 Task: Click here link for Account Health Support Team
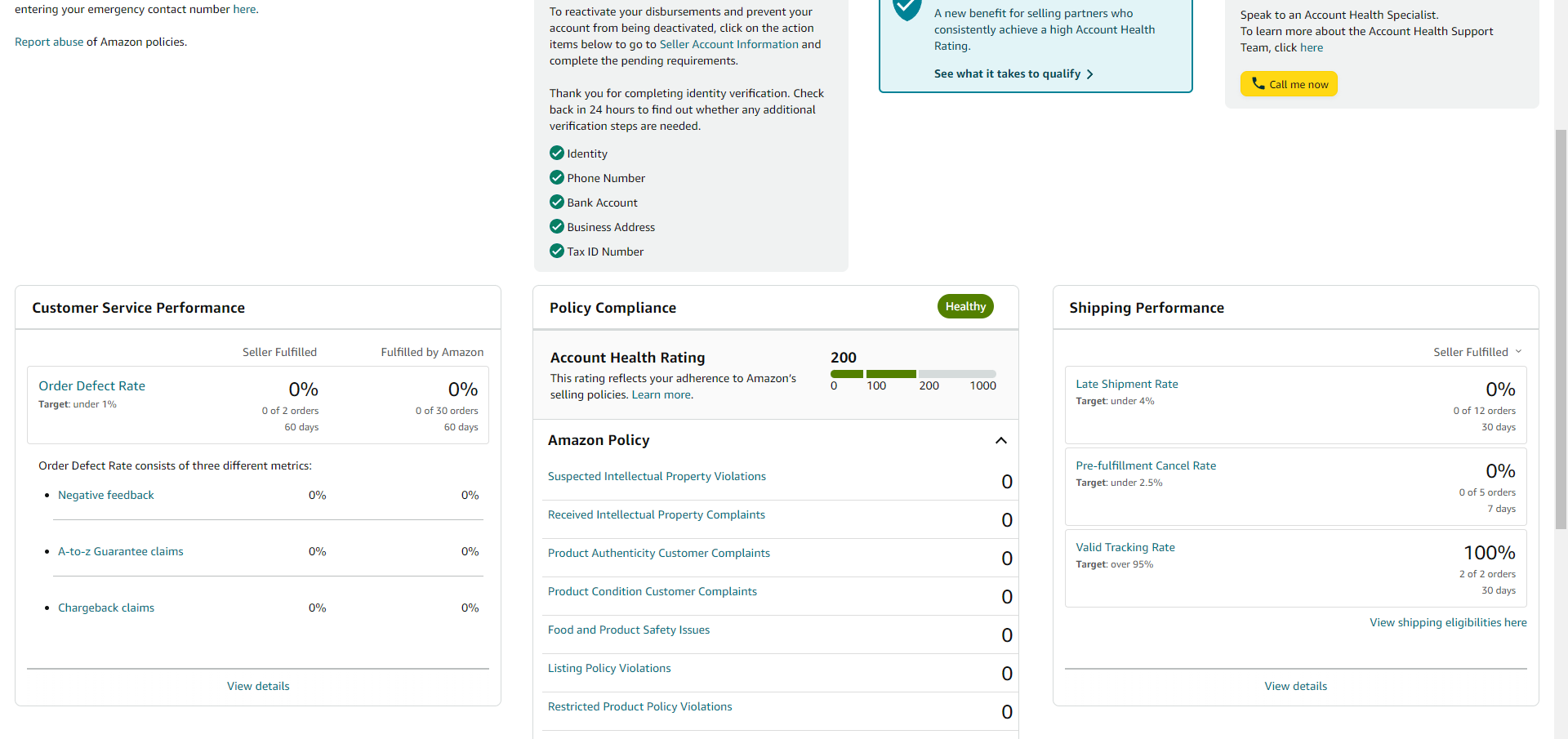[1312, 47]
